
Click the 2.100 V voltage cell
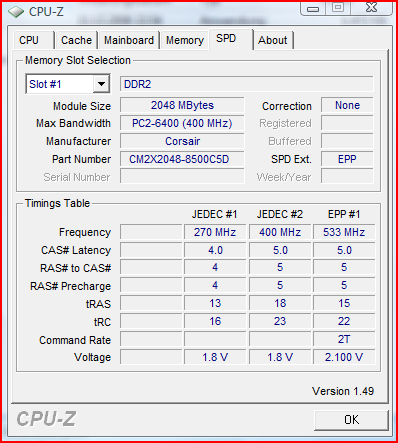coord(344,357)
